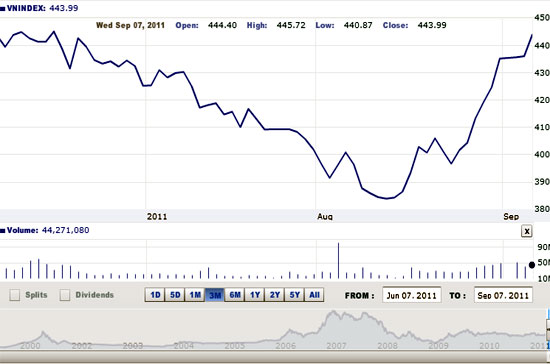Click year 2006 in the overview chart
Screen dimensions: 550x364
pyautogui.click(x=285, y=346)
